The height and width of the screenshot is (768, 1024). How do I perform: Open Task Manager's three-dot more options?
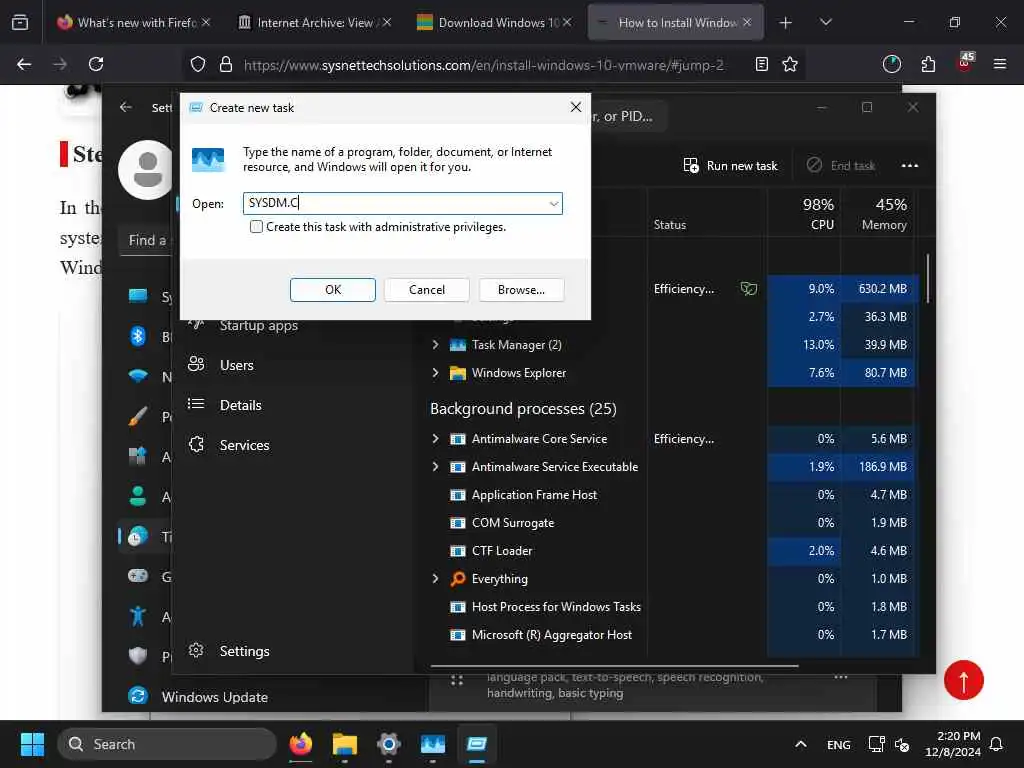coord(910,165)
